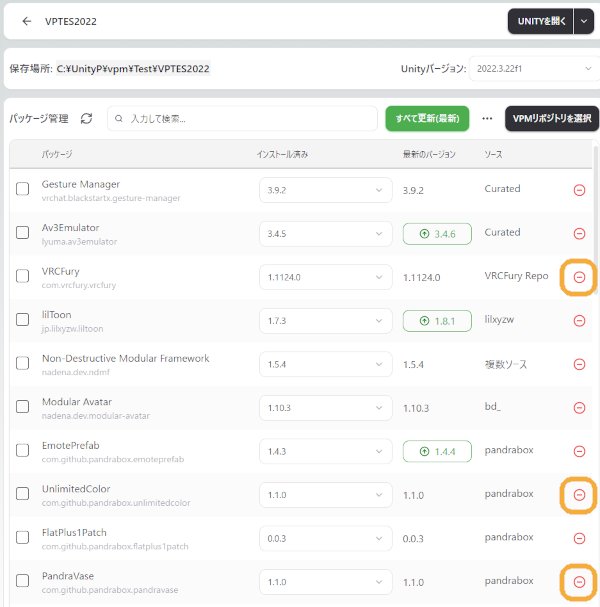Viewport: 600px width, 607px height.
Task: Select the VRCFury row checkbox
Action: click(22, 276)
